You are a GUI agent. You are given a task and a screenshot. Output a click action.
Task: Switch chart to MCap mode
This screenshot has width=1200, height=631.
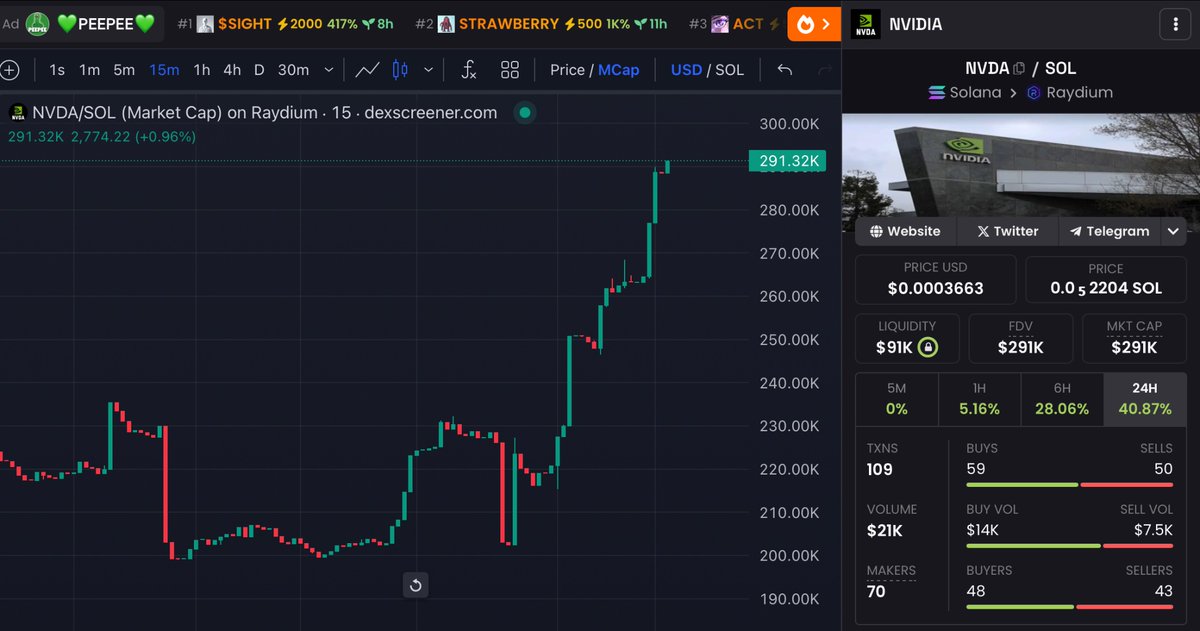click(619, 70)
